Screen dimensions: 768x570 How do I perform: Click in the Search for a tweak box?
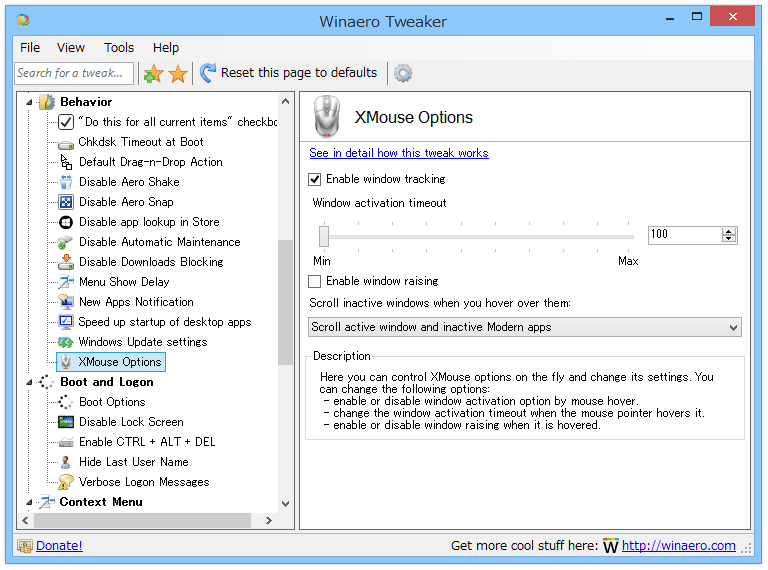pyautogui.click(x=74, y=73)
